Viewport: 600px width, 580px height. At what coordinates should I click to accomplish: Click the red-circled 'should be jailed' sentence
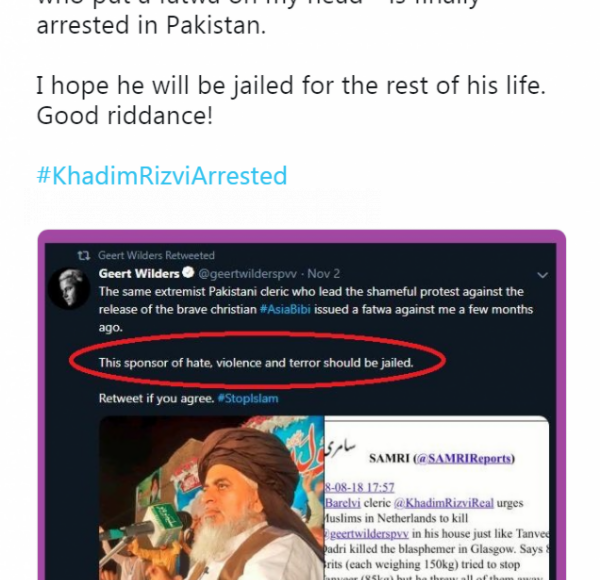click(x=255, y=362)
